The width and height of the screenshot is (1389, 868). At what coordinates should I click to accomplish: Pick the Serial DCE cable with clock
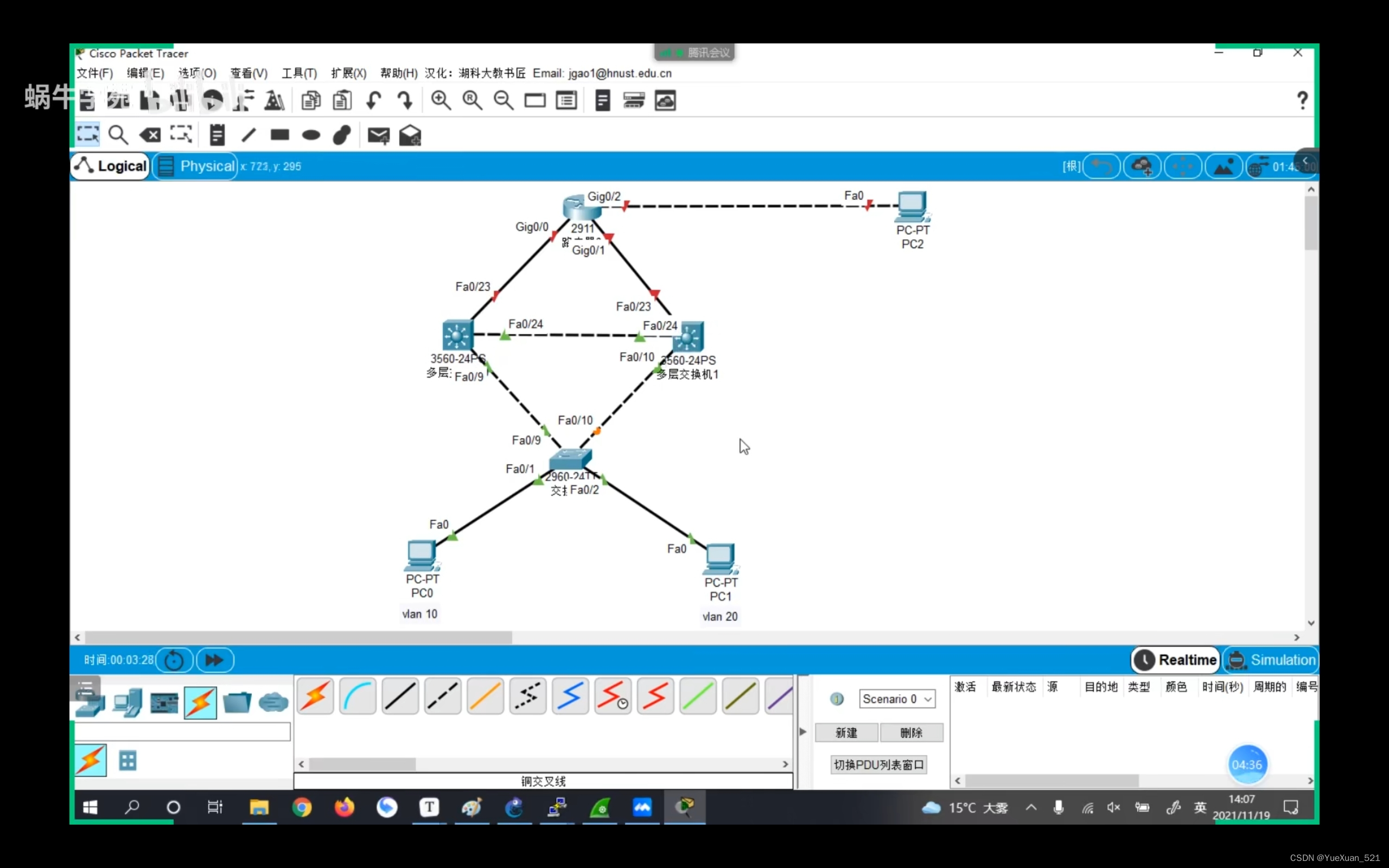coord(613,696)
